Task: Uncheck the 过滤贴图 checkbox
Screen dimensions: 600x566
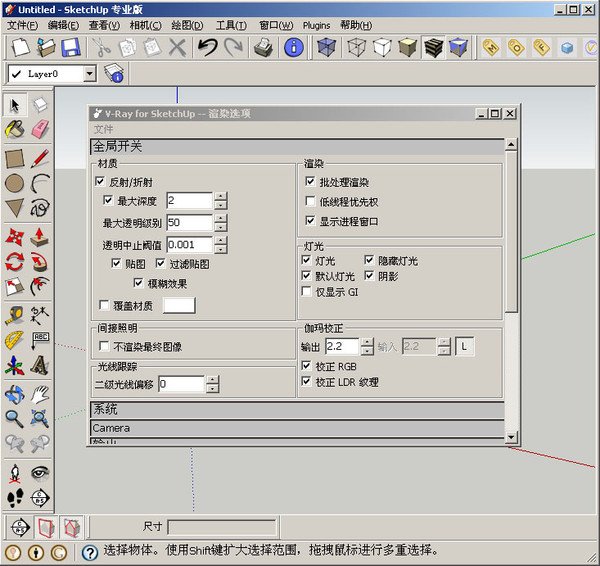Action: (160, 263)
